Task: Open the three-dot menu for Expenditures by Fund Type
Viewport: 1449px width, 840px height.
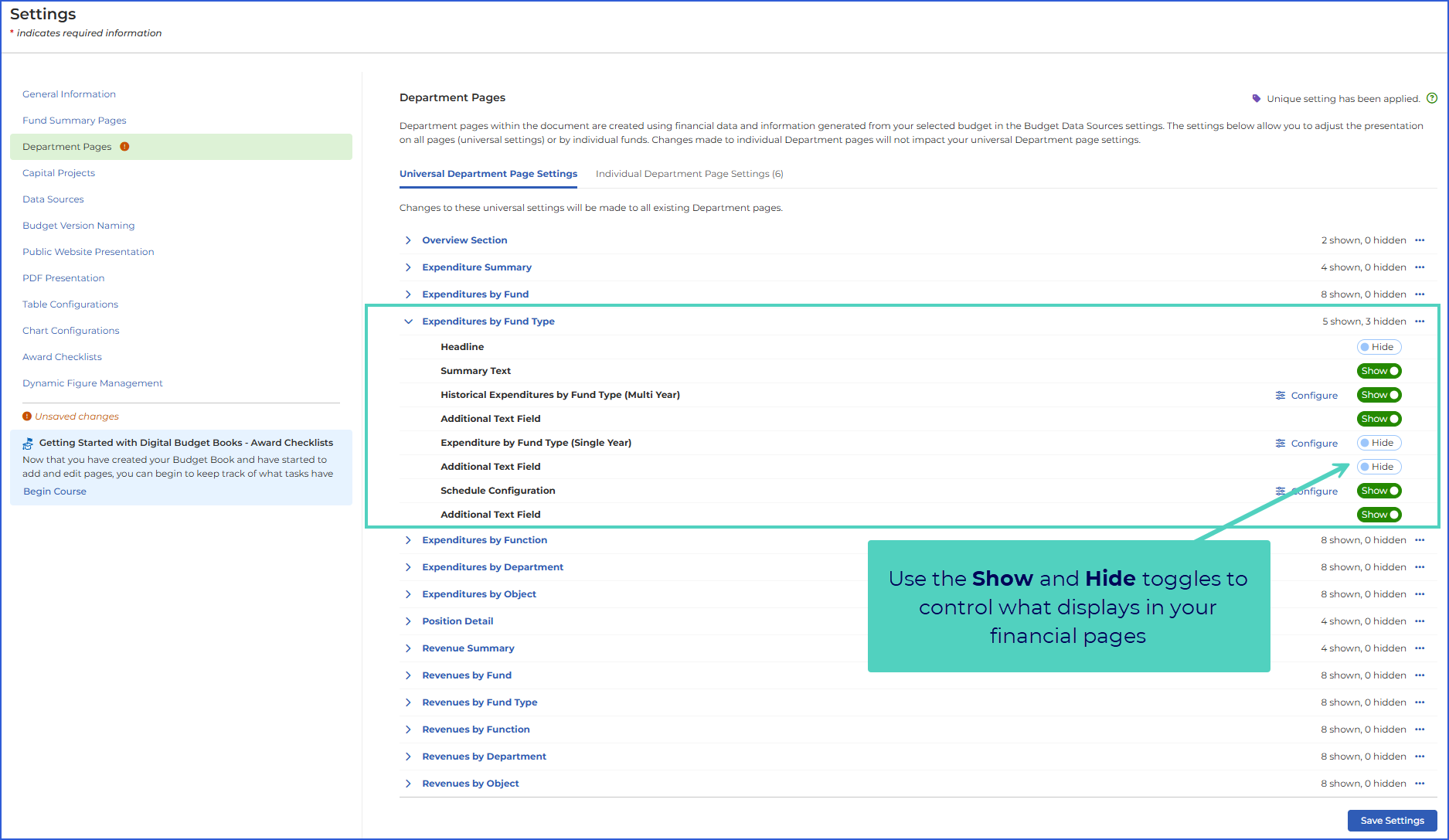Action: click(1420, 321)
